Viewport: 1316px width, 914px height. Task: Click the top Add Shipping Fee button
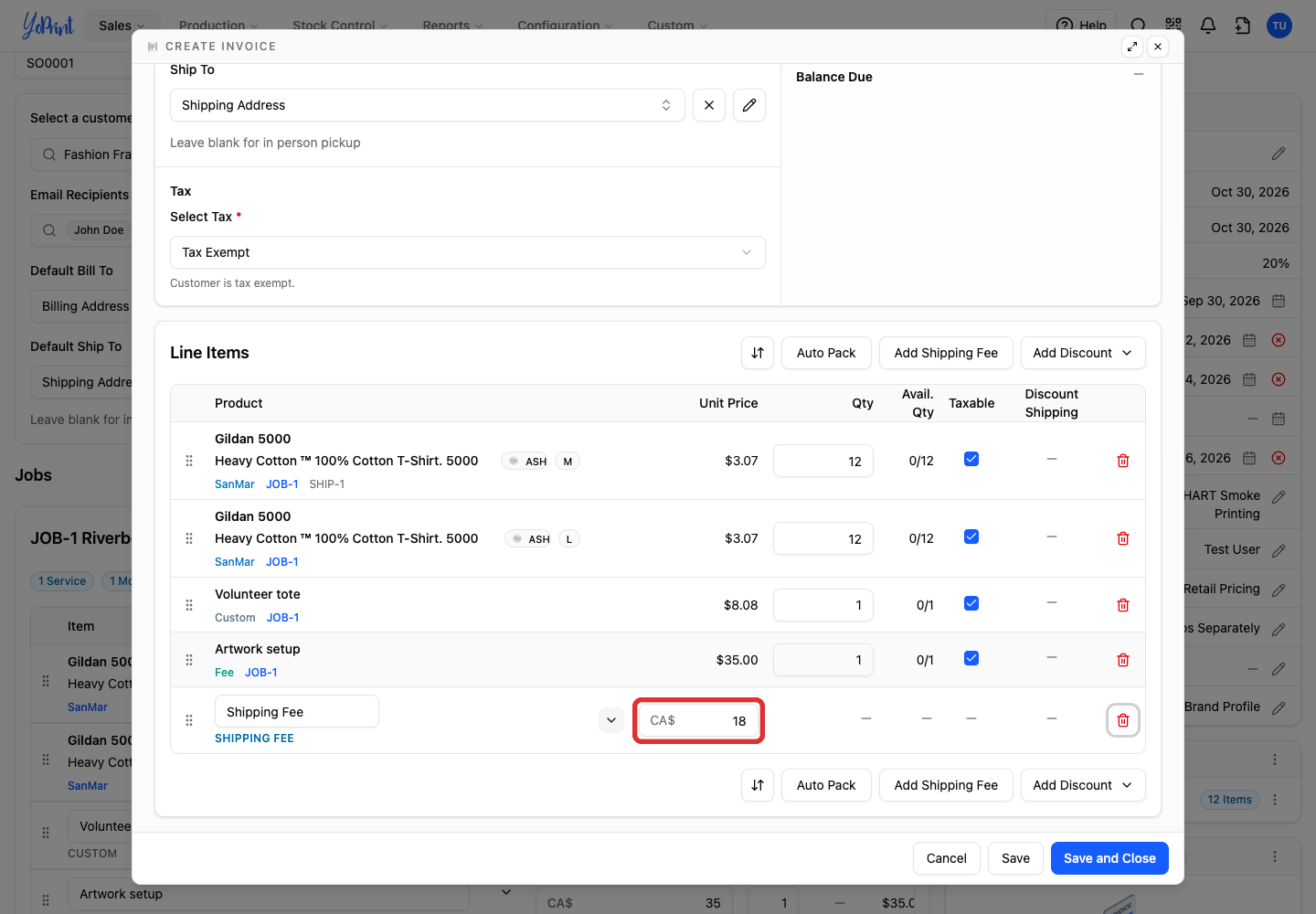click(x=946, y=353)
